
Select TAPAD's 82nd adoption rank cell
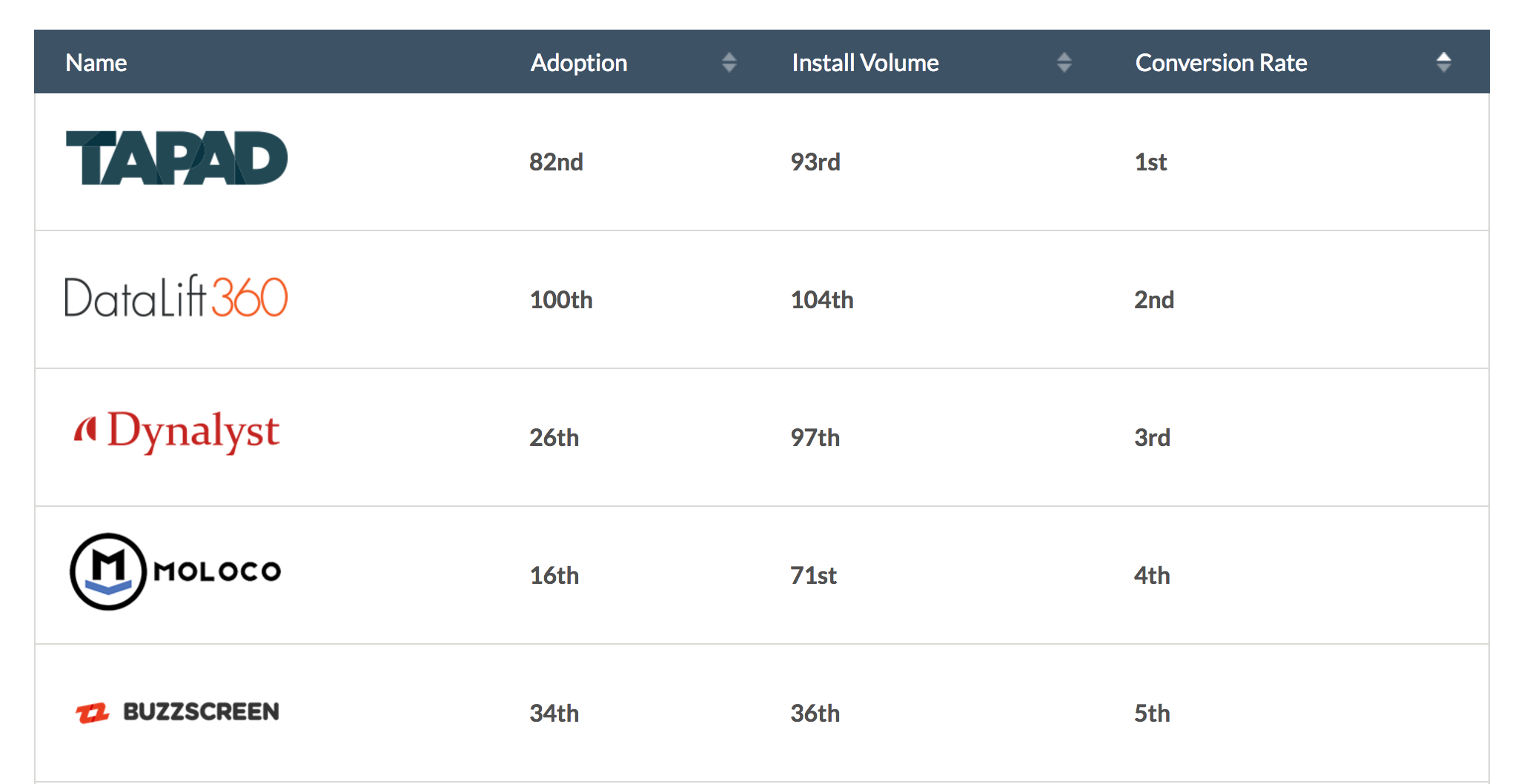pos(556,162)
